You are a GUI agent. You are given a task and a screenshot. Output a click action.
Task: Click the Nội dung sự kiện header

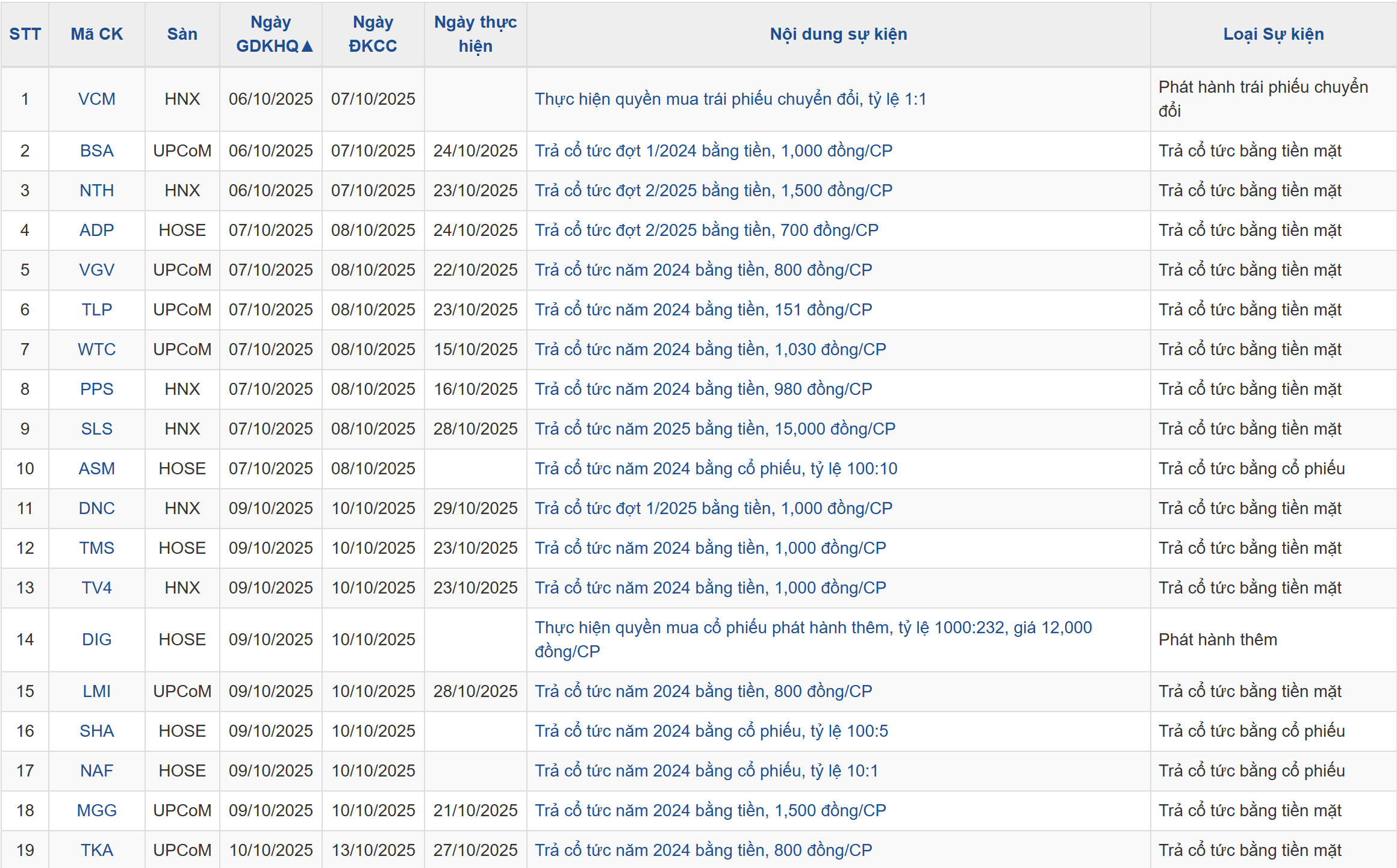click(838, 34)
